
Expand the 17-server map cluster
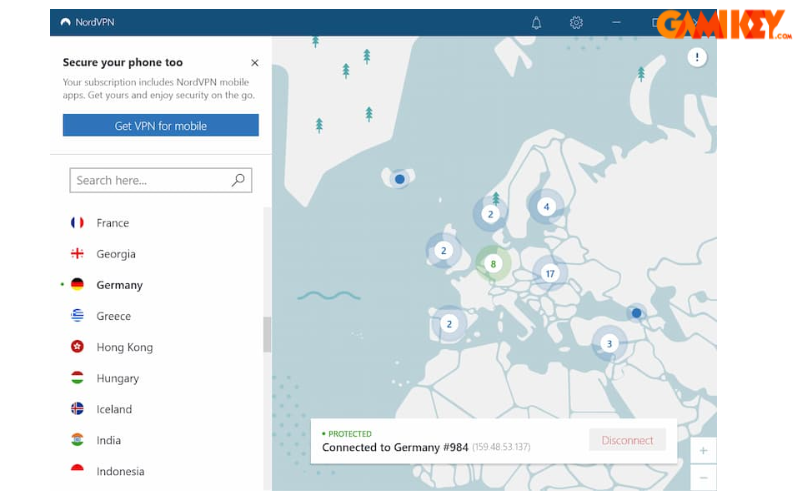549,273
